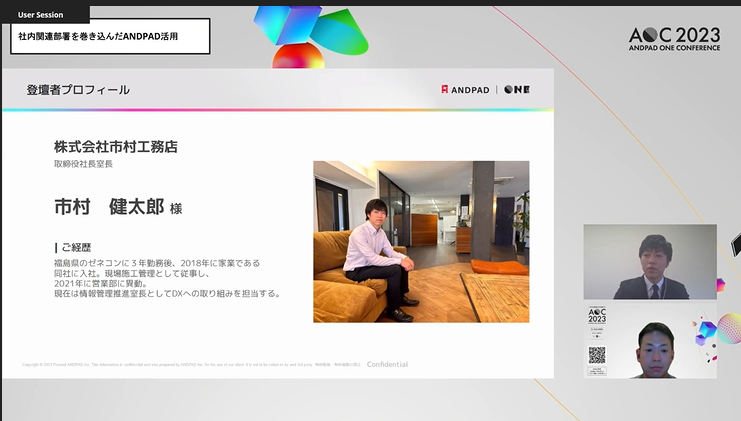This screenshot has height=421, width=741.
Task: Select the lower speaker video thumbnail
Action: pos(650,341)
